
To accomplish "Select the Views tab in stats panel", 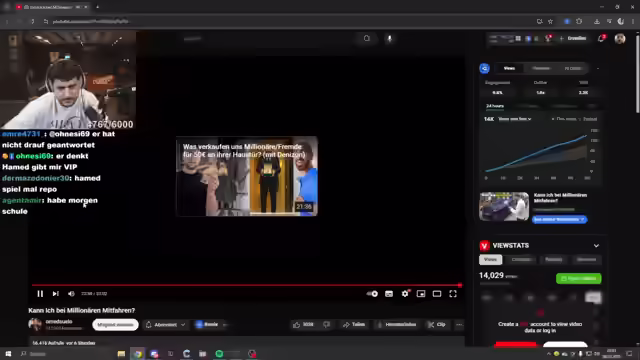I will click(x=509, y=68).
